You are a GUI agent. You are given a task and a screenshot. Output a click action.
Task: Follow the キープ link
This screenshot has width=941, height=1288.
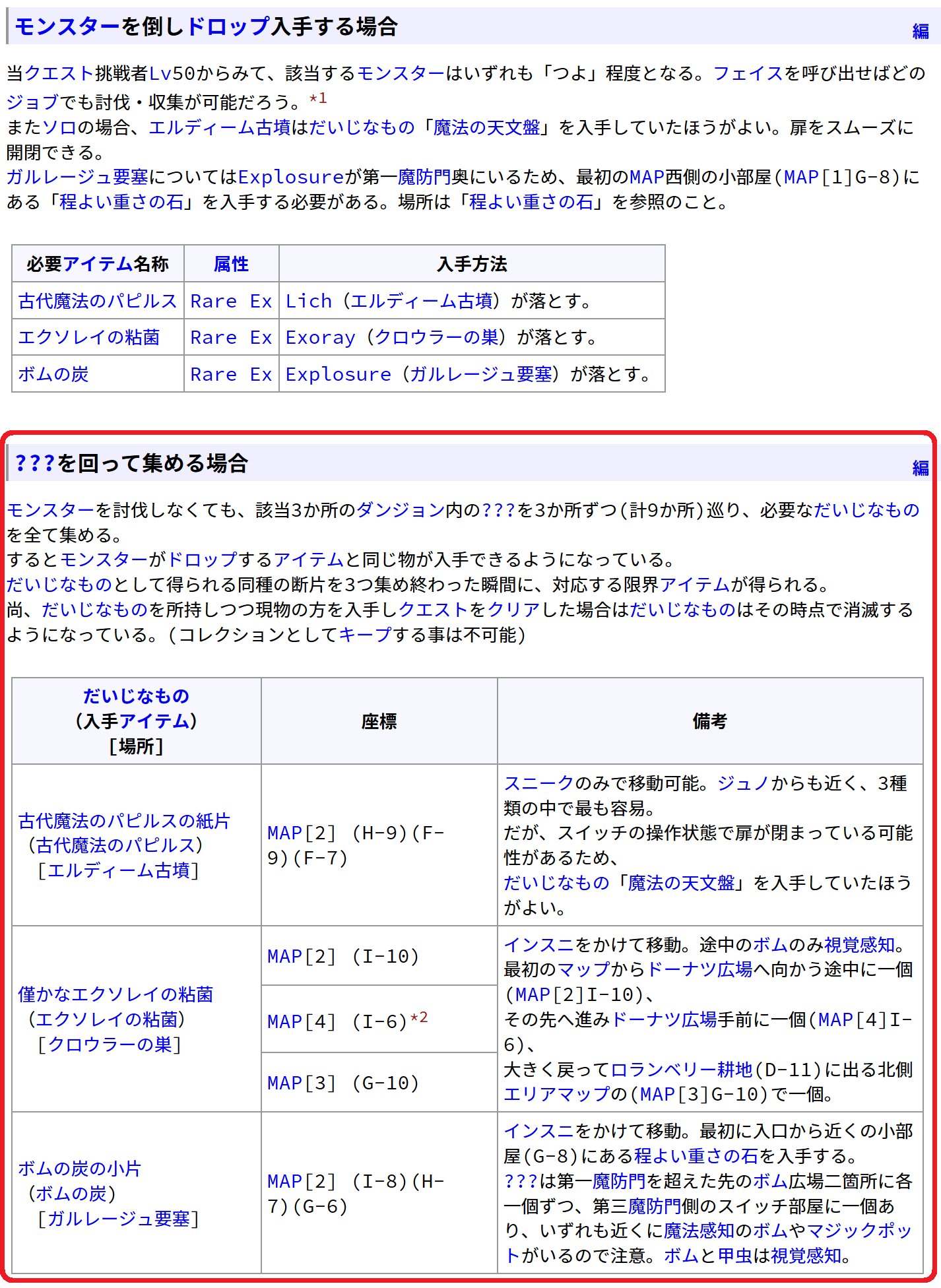coord(366,635)
